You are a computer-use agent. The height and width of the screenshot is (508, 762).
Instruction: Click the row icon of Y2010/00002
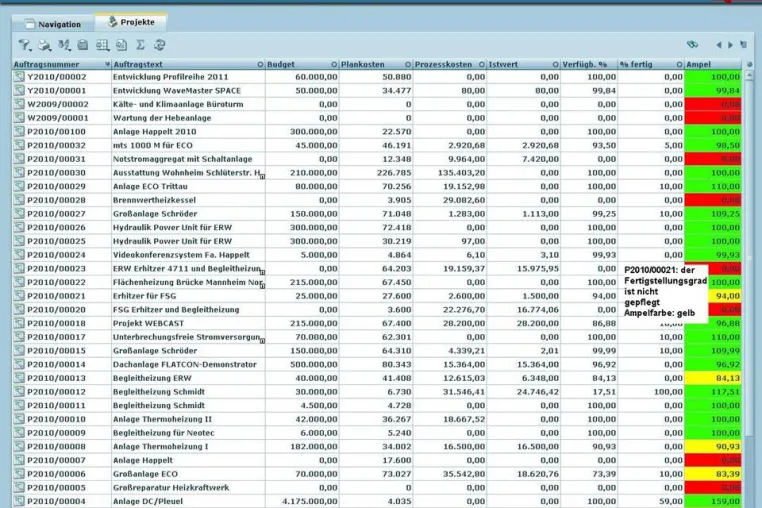pos(19,76)
